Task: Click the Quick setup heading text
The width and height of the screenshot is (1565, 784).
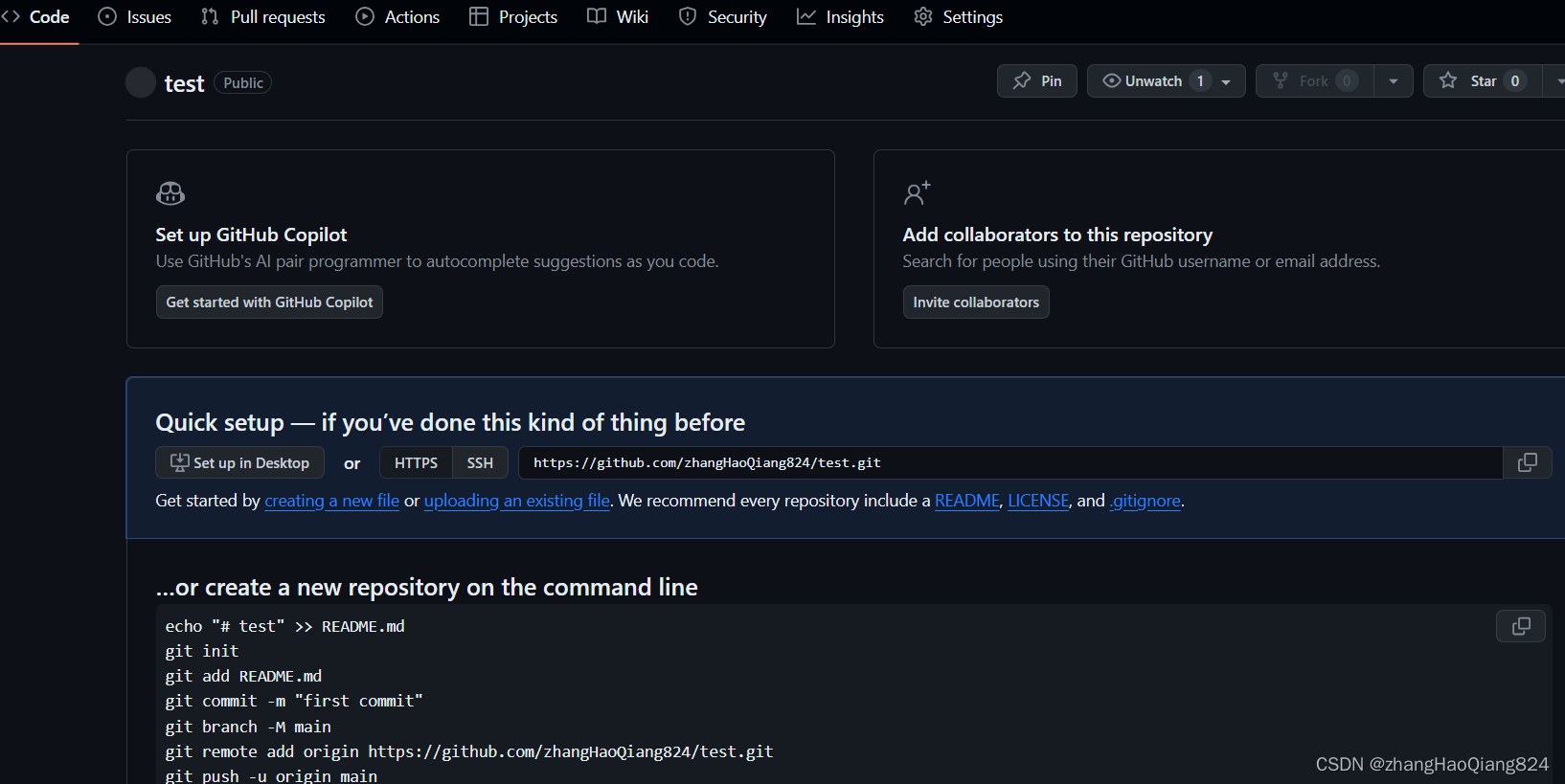Action: tap(450, 423)
